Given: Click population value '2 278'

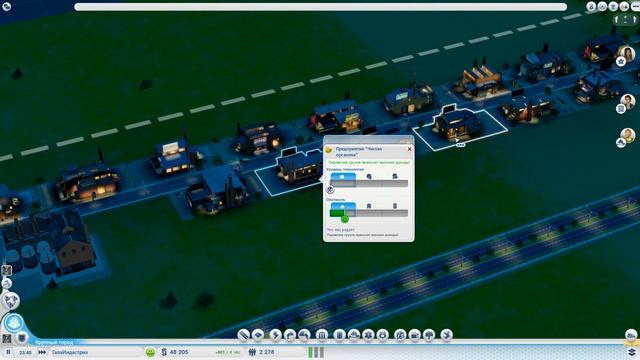Looking at the screenshot, I should click(x=267, y=352).
